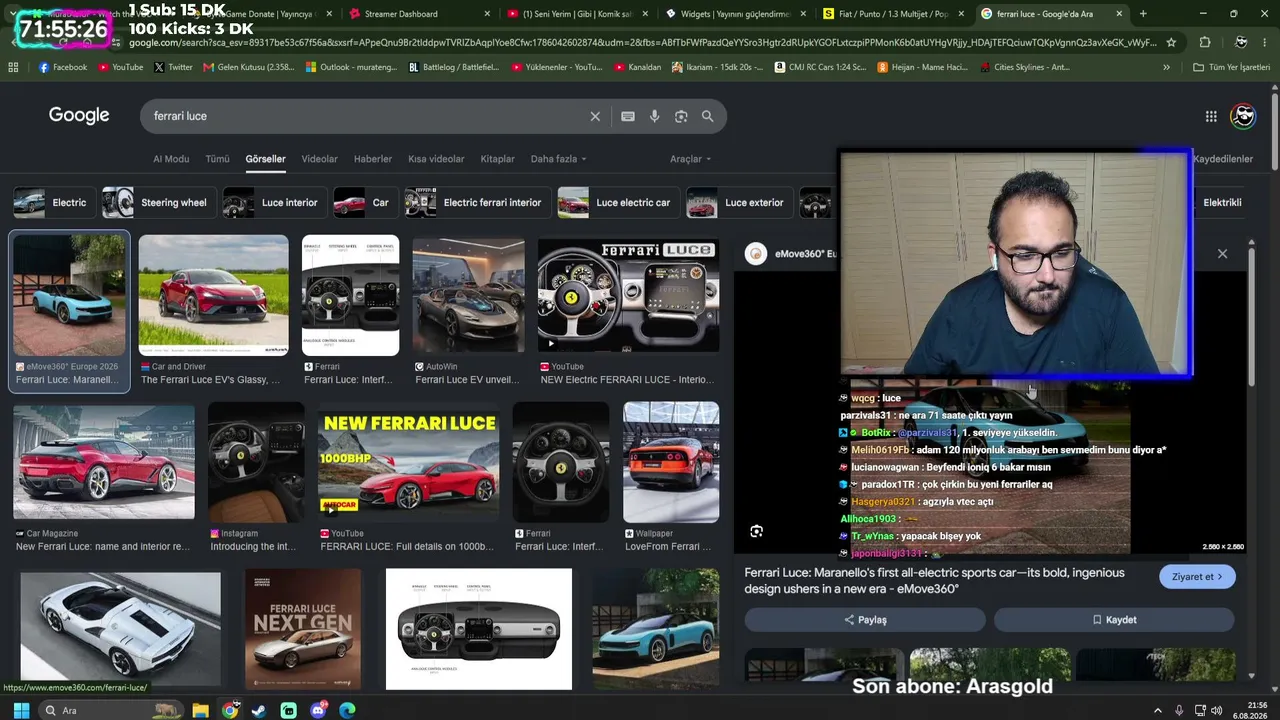Viewport: 1280px width, 720px height.
Task: Open the Google account avatar menu
Action: 1243,116
